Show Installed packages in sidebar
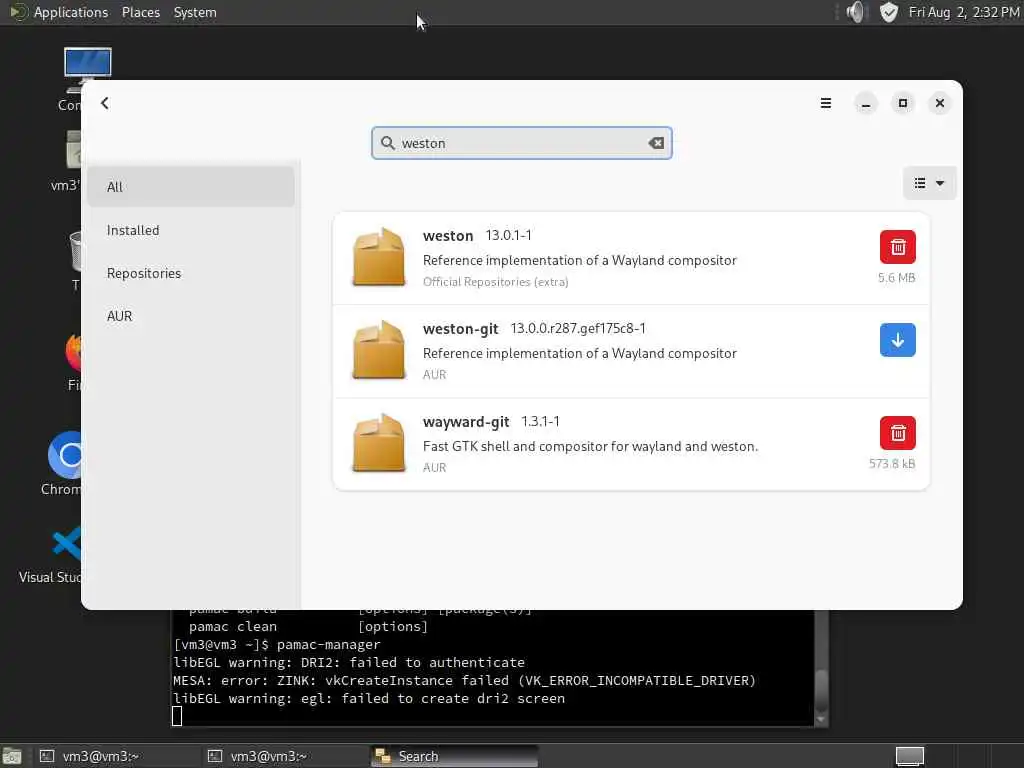The image size is (1024, 768). [191, 230]
